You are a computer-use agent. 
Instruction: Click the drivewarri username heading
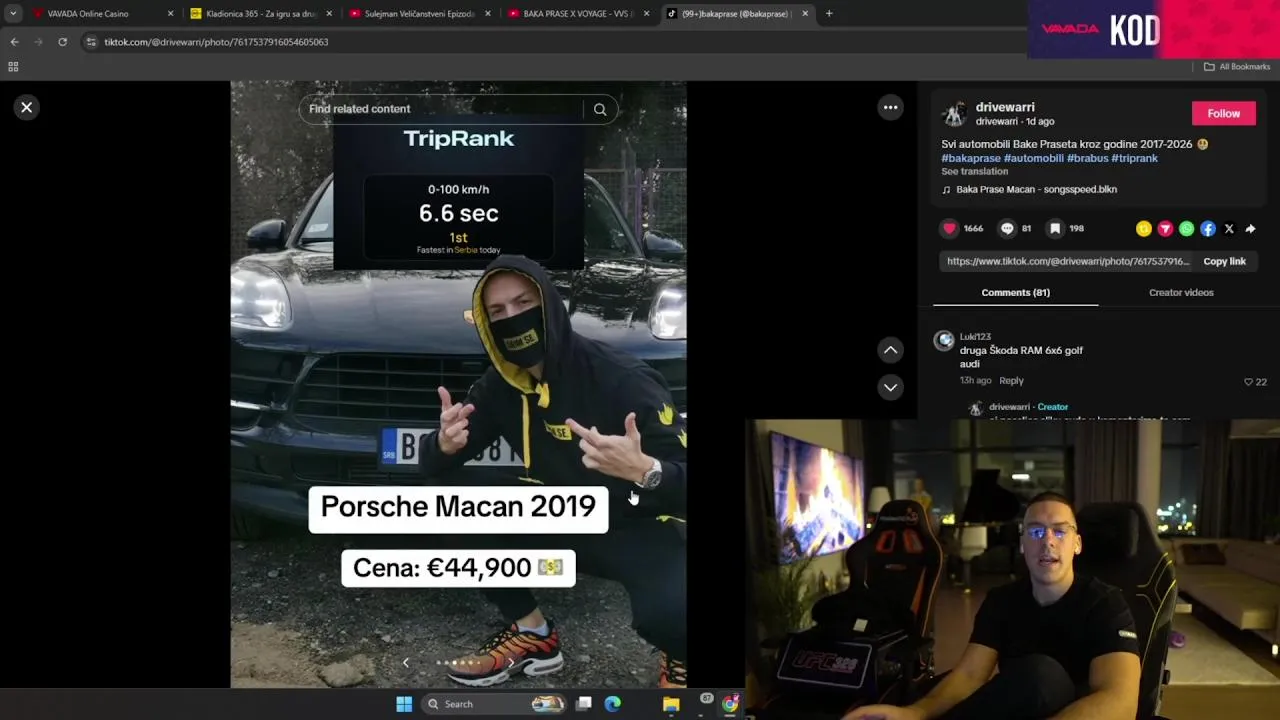click(1005, 107)
